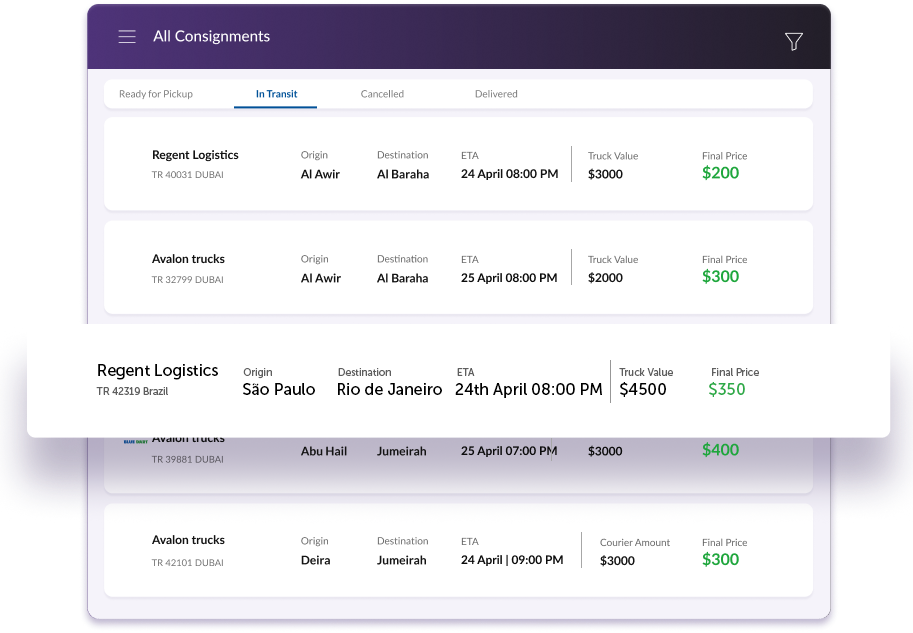Click the small logo beside TR 39881 DUBAI

[135, 442]
